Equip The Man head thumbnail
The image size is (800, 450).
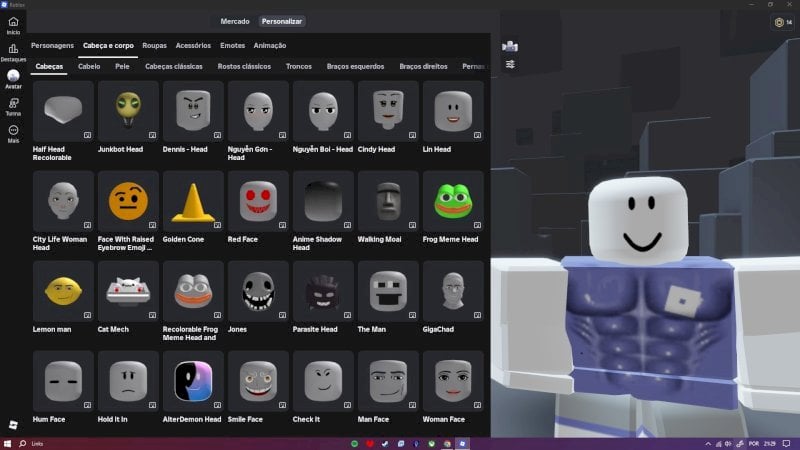[x=388, y=291]
